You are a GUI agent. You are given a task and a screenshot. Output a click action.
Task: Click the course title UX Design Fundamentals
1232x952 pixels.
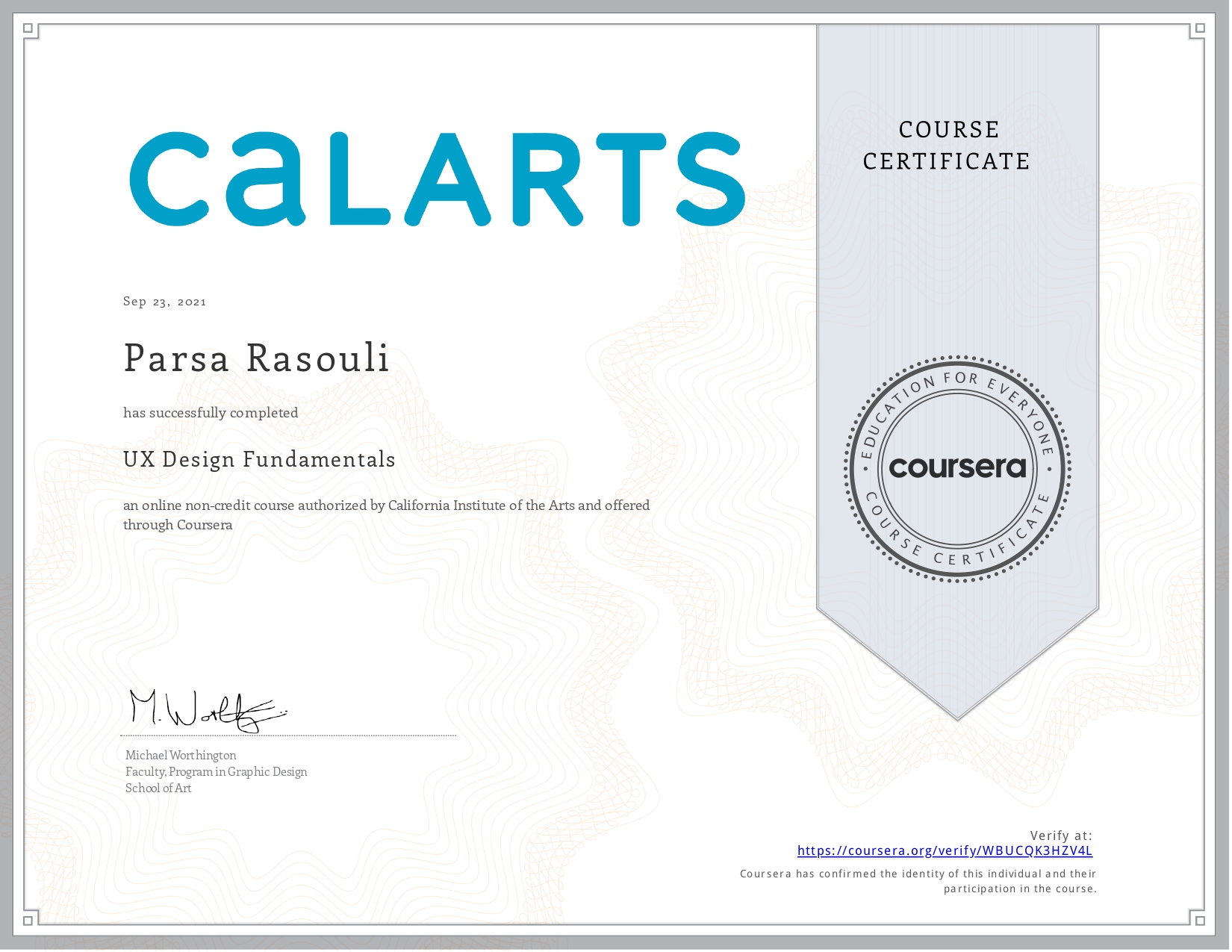coord(259,459)
